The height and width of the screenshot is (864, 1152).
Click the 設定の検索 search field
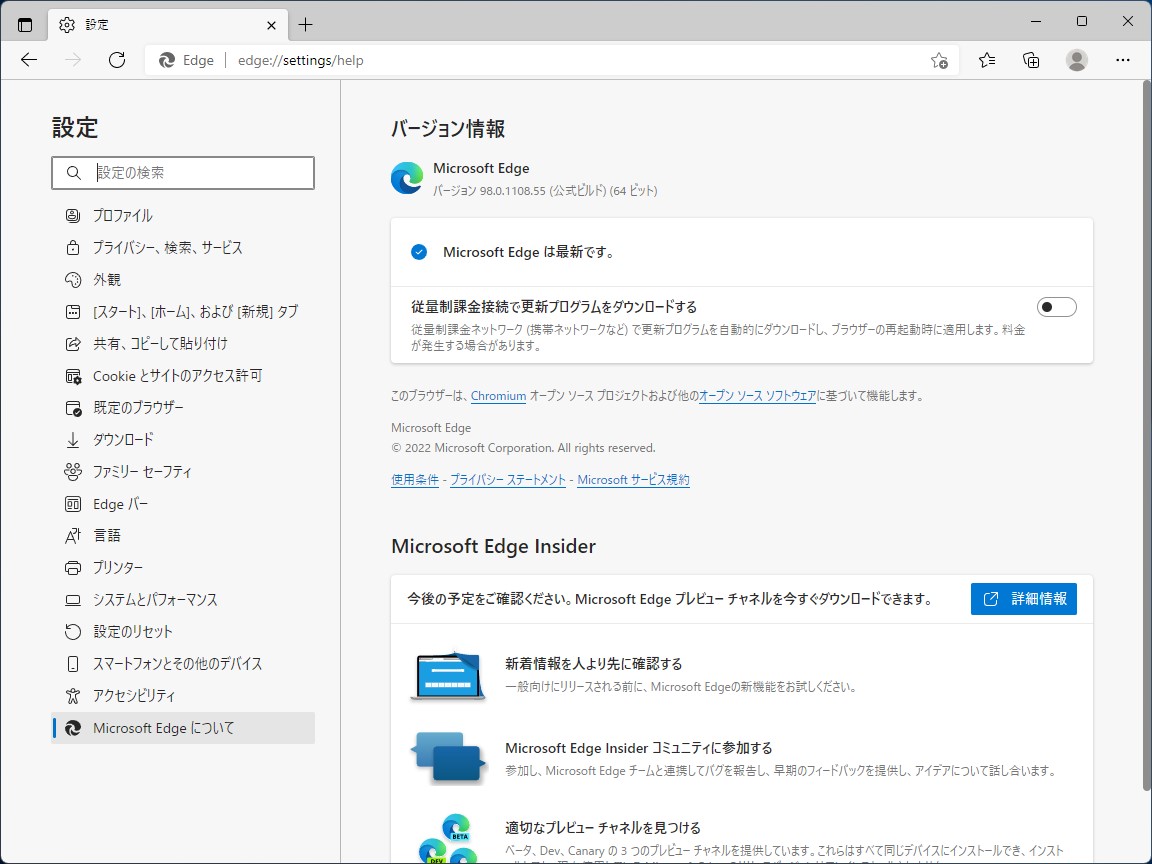183,173
